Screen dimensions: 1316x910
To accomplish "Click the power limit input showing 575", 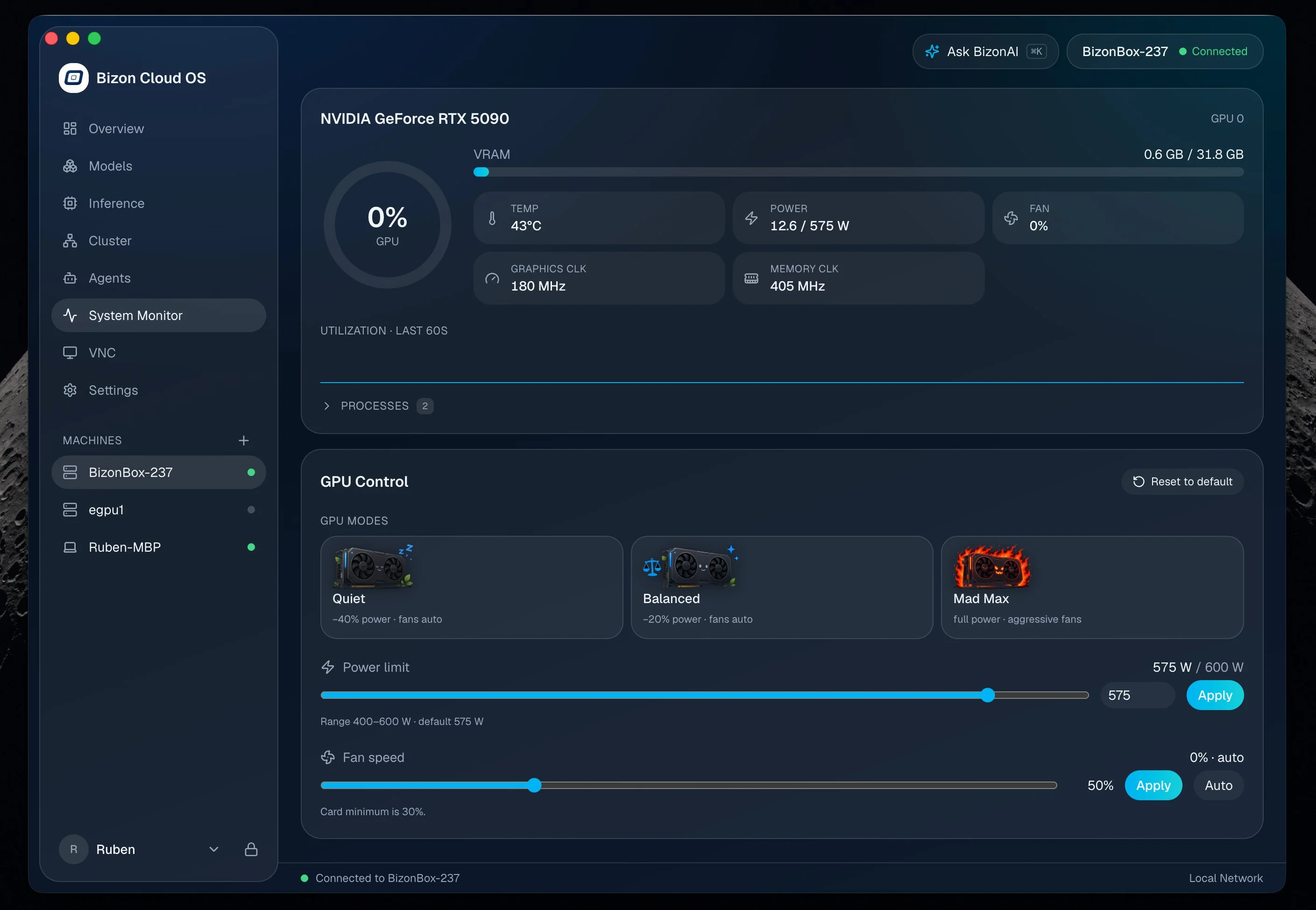I will (x=1137, y=695).
